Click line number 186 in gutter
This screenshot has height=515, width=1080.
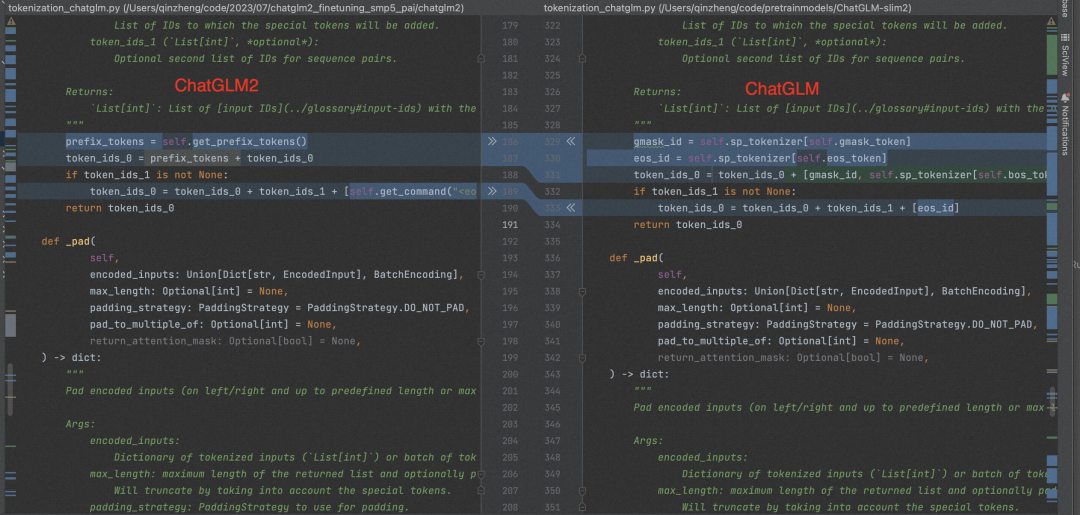coord(510,142)
